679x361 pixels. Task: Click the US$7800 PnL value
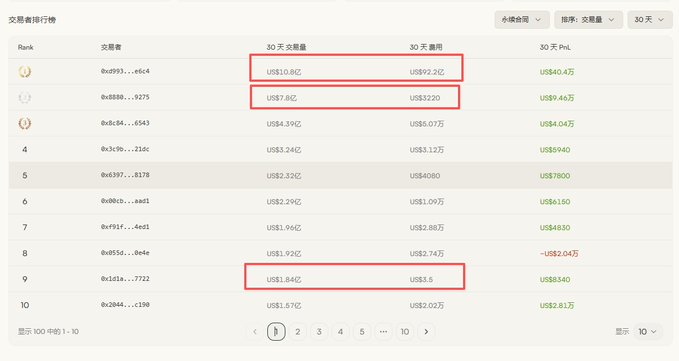(555, 176)
